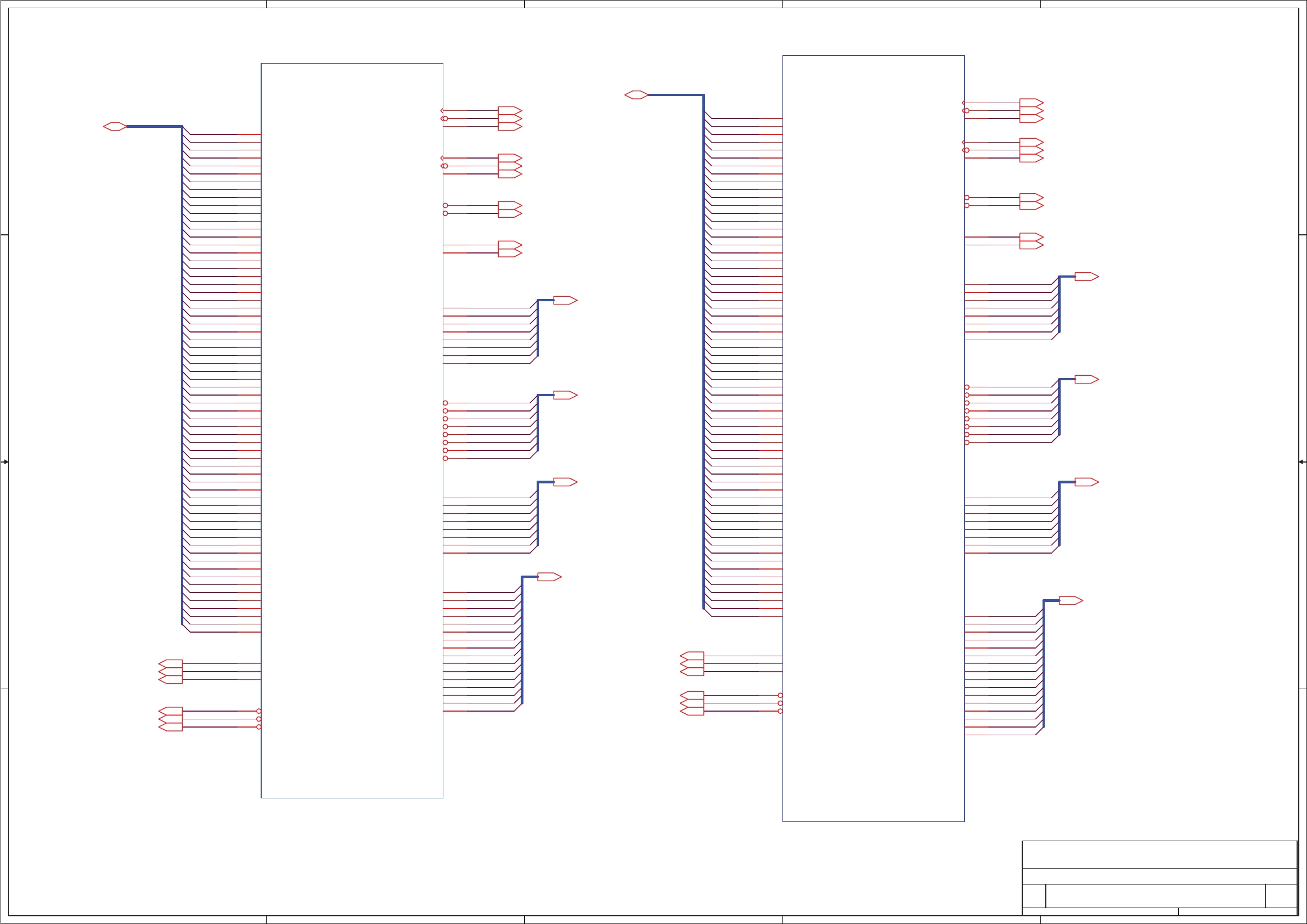
Task: Click the topmost output port right of left block
Action: [510, 110]
